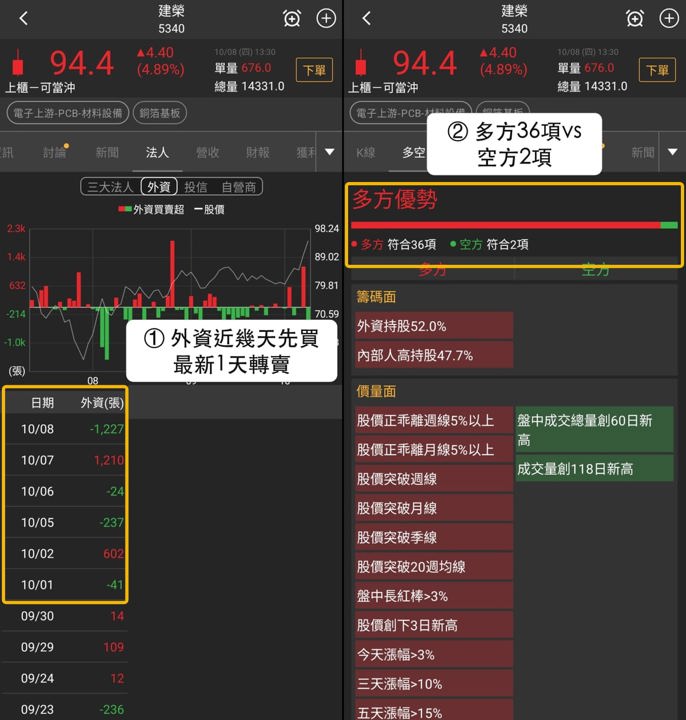Open 今天漲幅>3% indicator
Viewport: 686px width, 720px height.
[433, 654]
